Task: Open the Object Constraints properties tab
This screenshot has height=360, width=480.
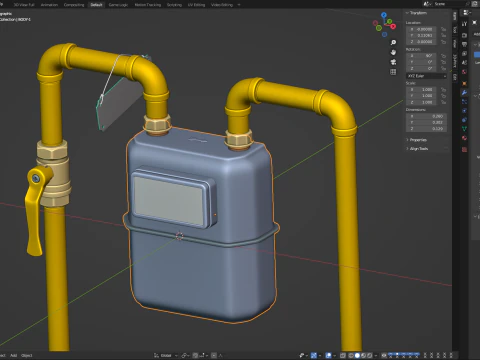Action: coord(464,120)
